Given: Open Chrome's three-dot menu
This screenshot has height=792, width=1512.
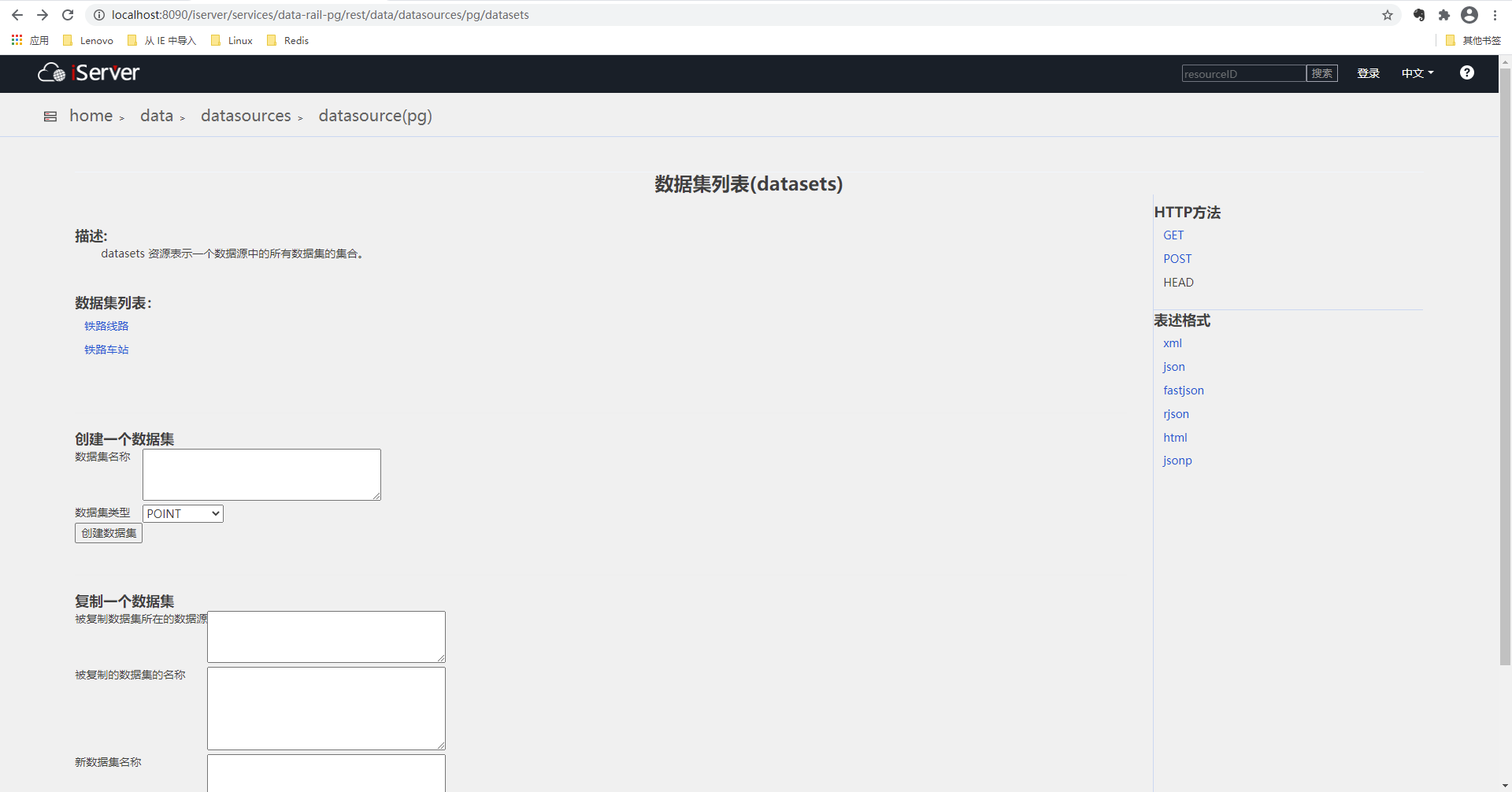Looking at the screenshot, I should click(1495, 14).
